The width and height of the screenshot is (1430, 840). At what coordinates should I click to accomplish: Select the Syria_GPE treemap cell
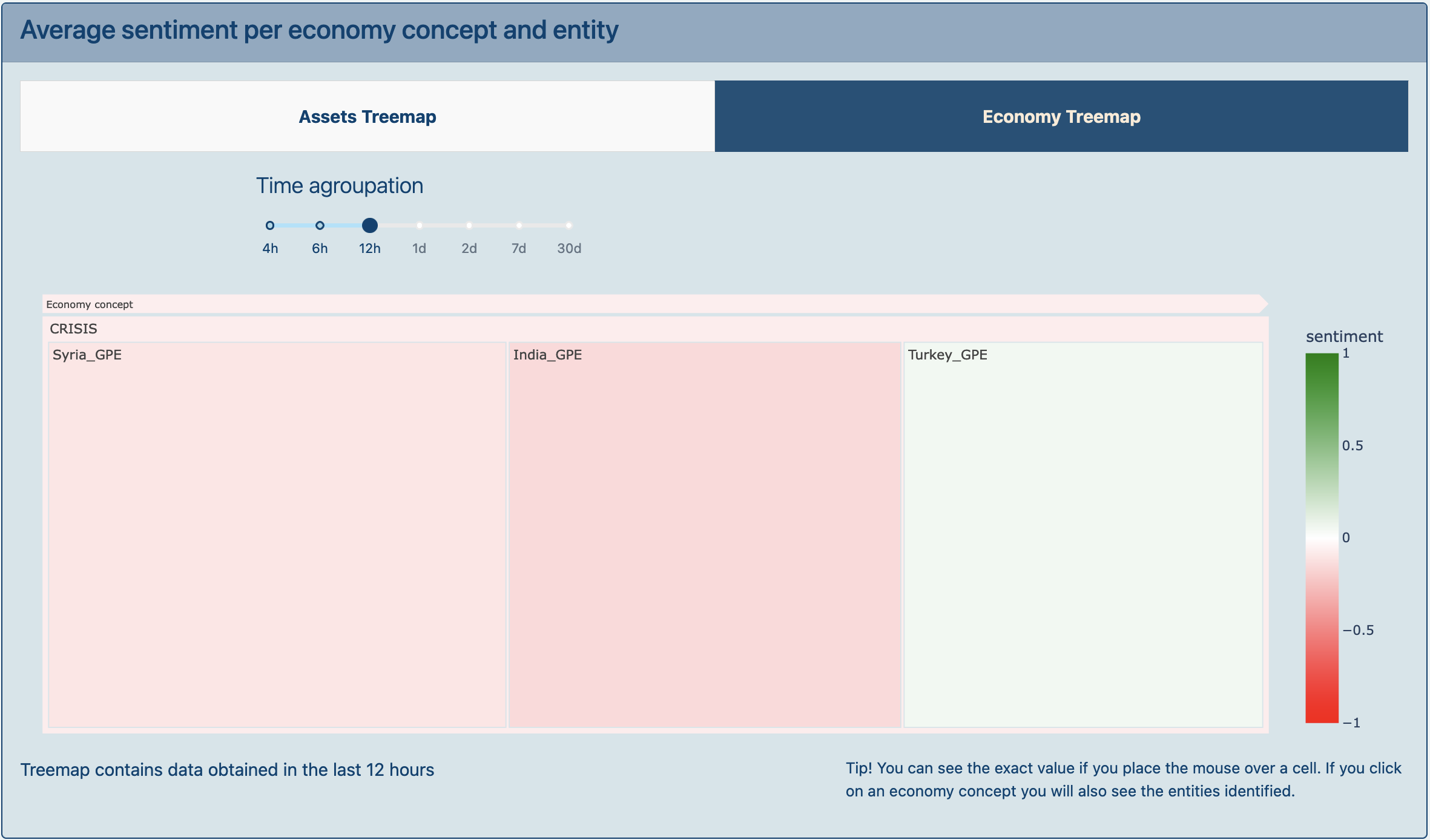pos(277,535)
